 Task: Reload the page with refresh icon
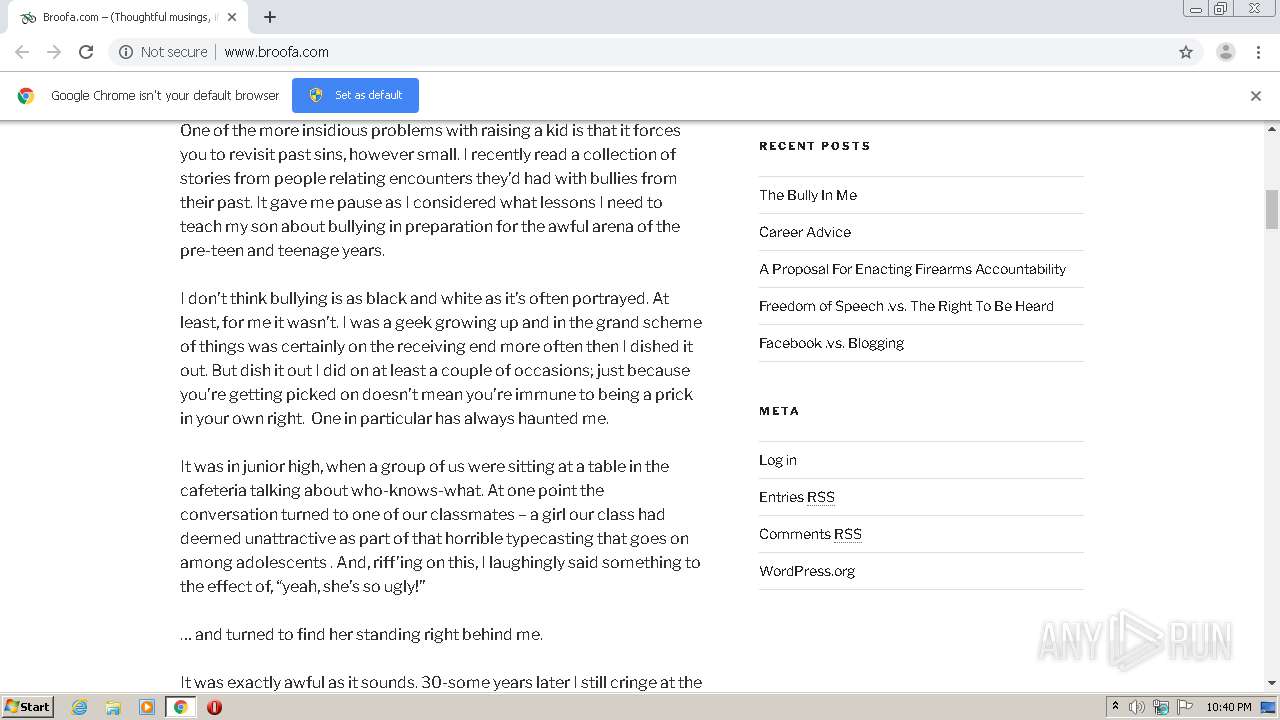coord(86,52)
